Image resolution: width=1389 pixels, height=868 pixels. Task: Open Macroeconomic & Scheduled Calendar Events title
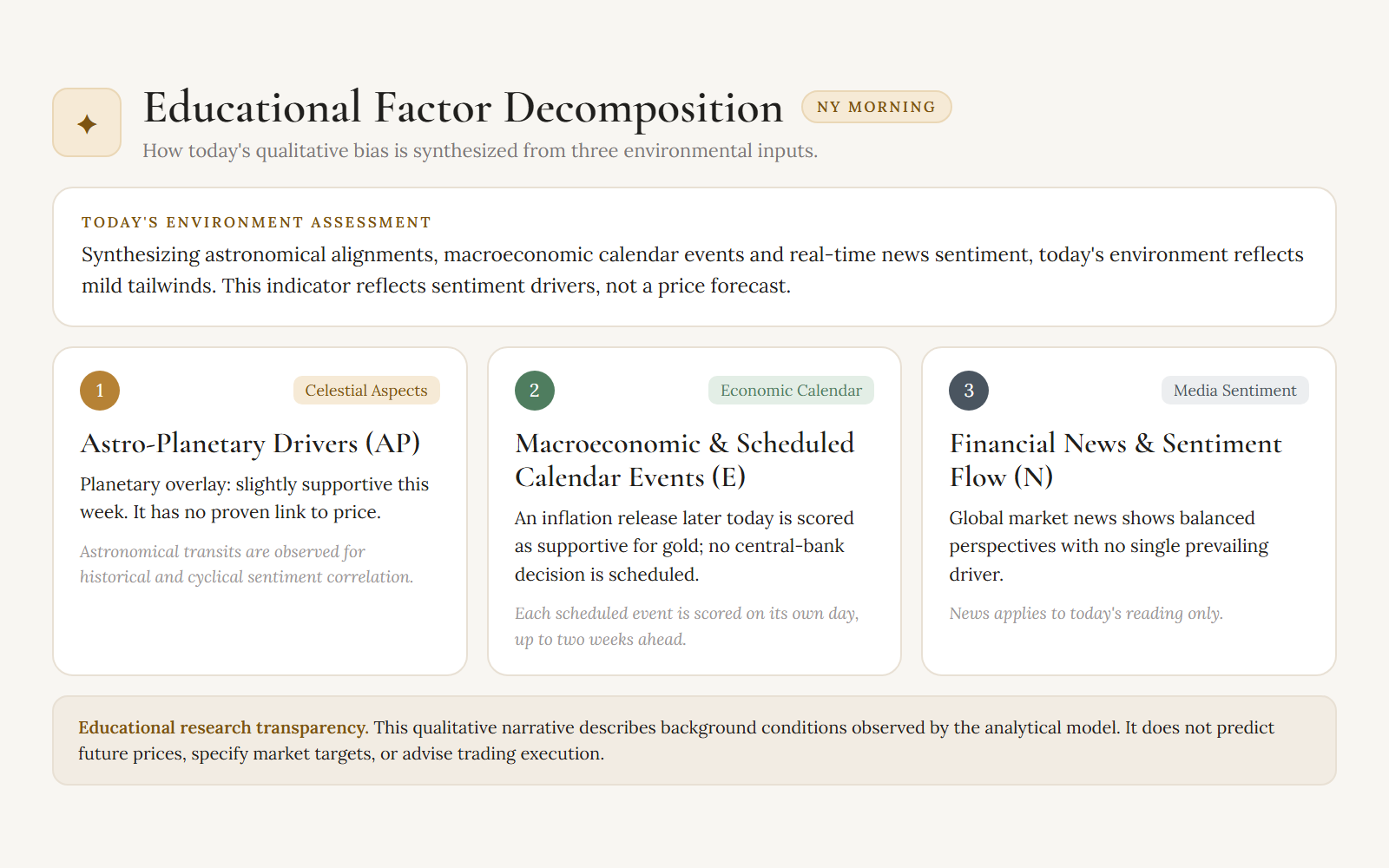[x=684, y=460]
